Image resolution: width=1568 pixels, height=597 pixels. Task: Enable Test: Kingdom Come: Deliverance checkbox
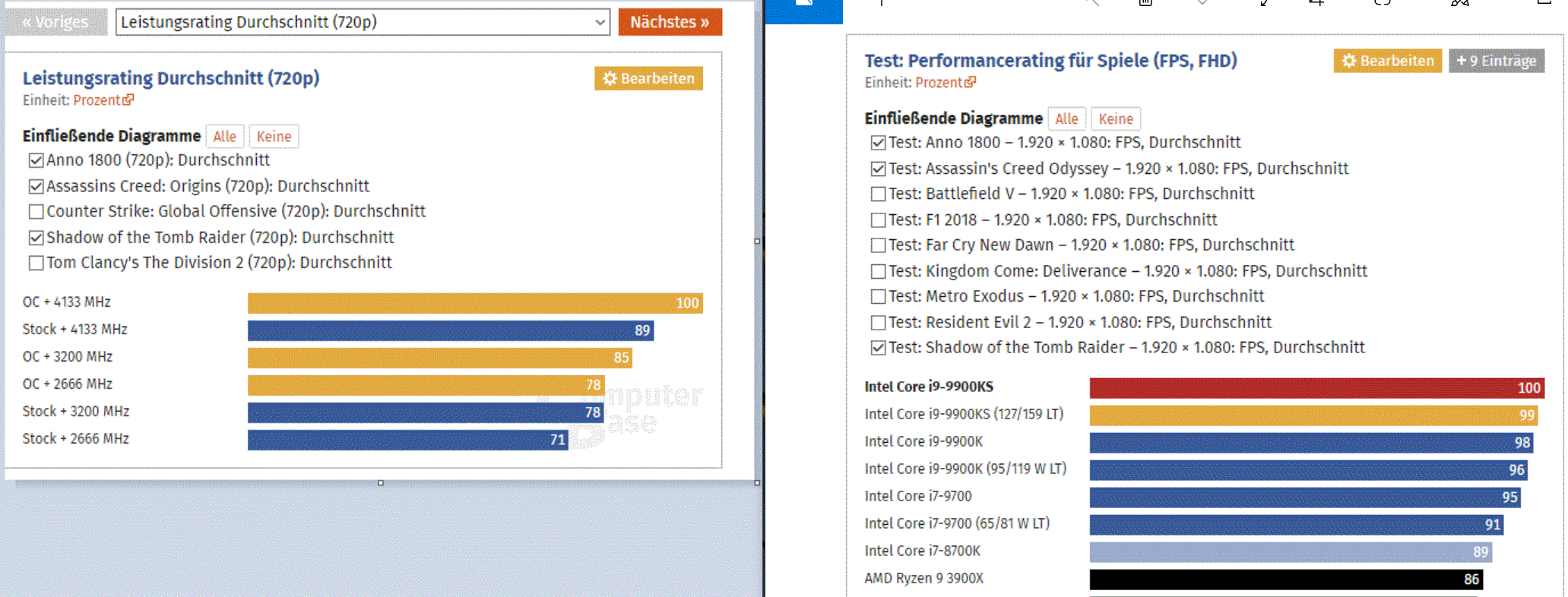click(878, 271)
